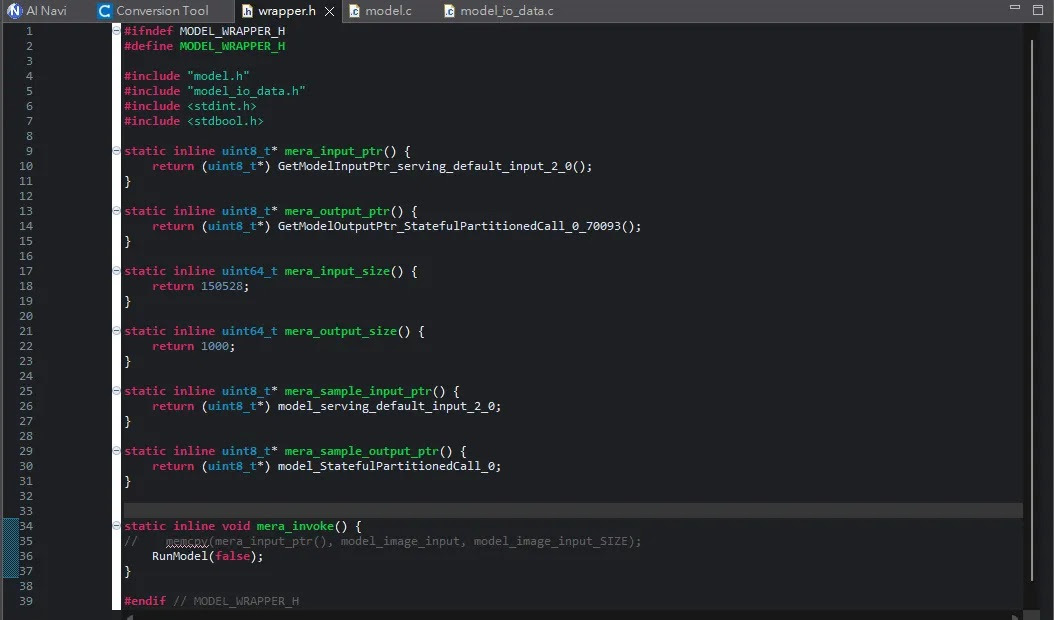This screenshot has width=1054, height=620.
Task: Click the wrapper.h header file icon
Action: [x=248, y=11]
